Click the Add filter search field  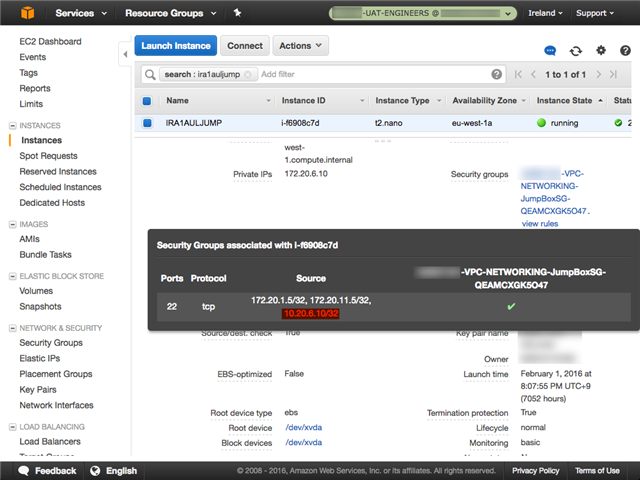tap(373, 74)
